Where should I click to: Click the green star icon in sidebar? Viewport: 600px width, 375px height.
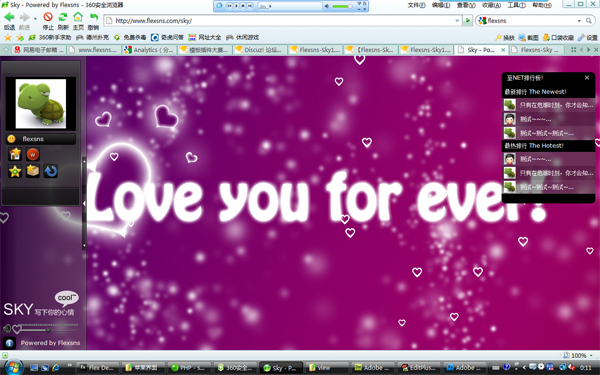(15, 171)
